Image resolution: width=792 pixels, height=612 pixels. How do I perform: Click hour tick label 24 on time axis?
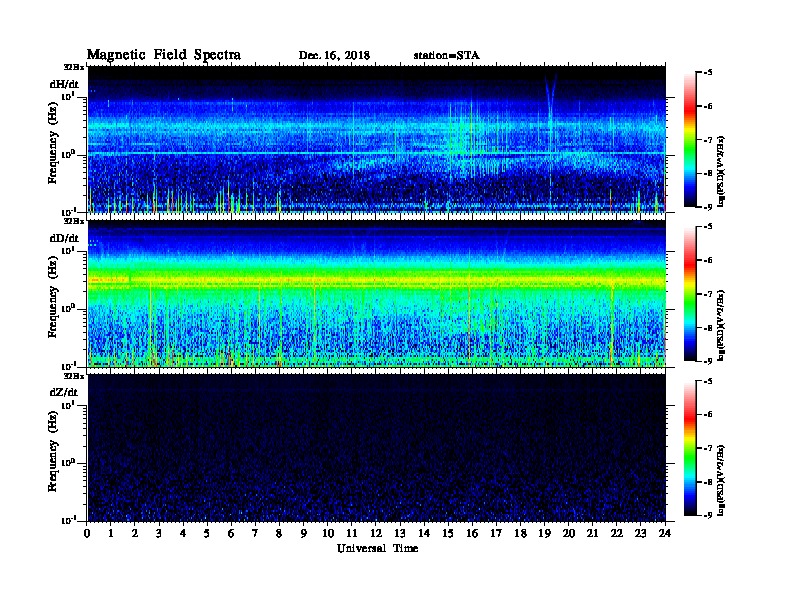665,533
